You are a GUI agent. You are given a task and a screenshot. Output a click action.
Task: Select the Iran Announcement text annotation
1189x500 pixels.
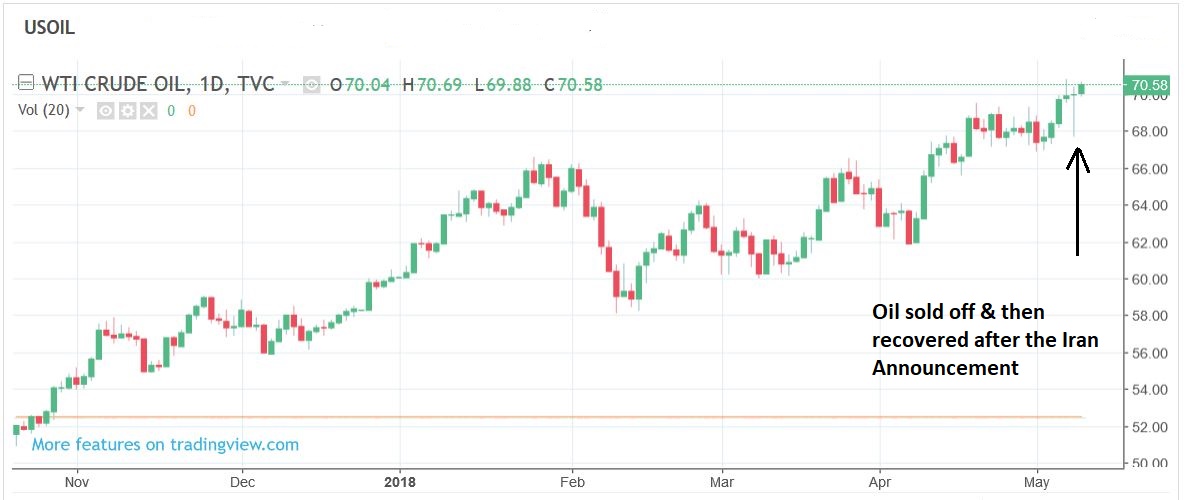[984, 340]
